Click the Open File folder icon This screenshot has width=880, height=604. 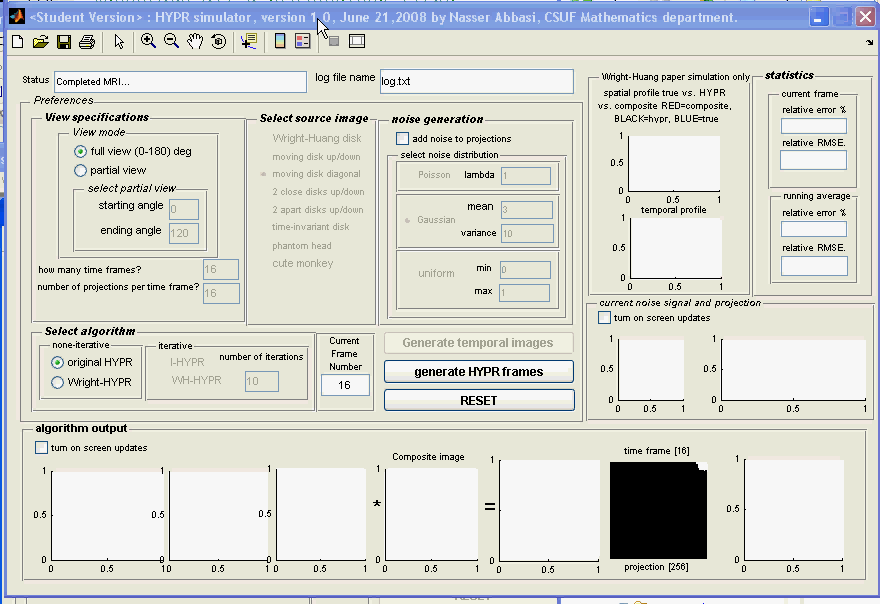point(40,41)
